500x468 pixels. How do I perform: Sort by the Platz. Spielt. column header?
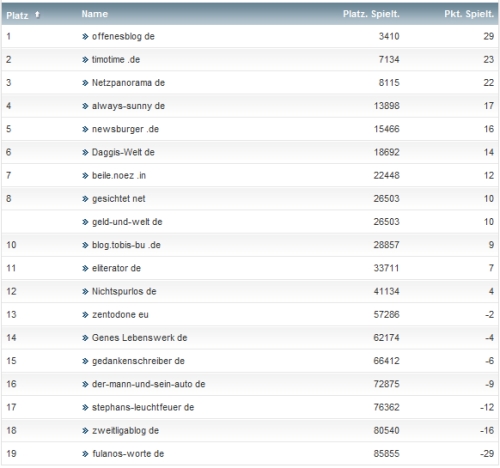tap(371, 14)
